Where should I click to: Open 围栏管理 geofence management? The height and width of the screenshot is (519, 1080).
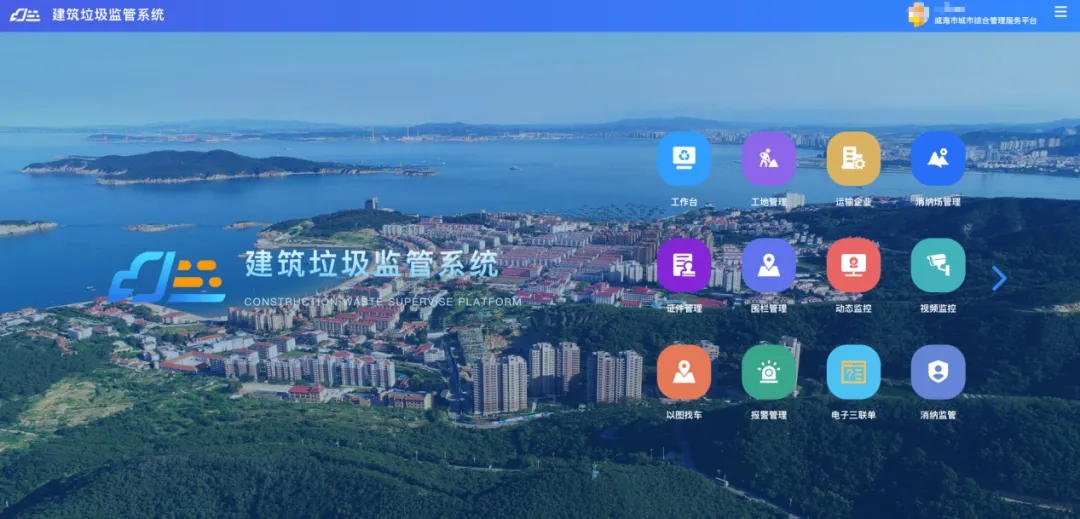click(x=768, y=266)
